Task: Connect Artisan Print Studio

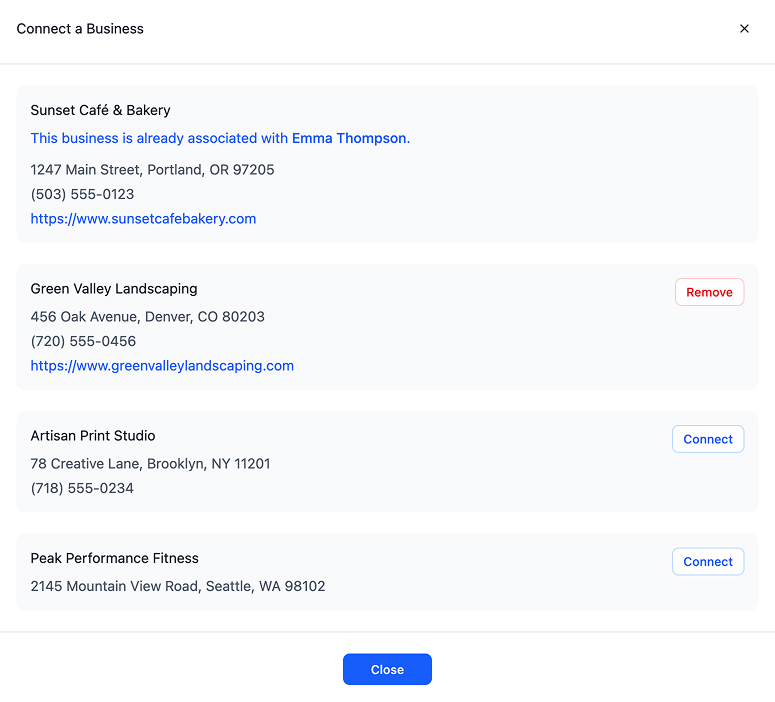Action: [708, 439]
